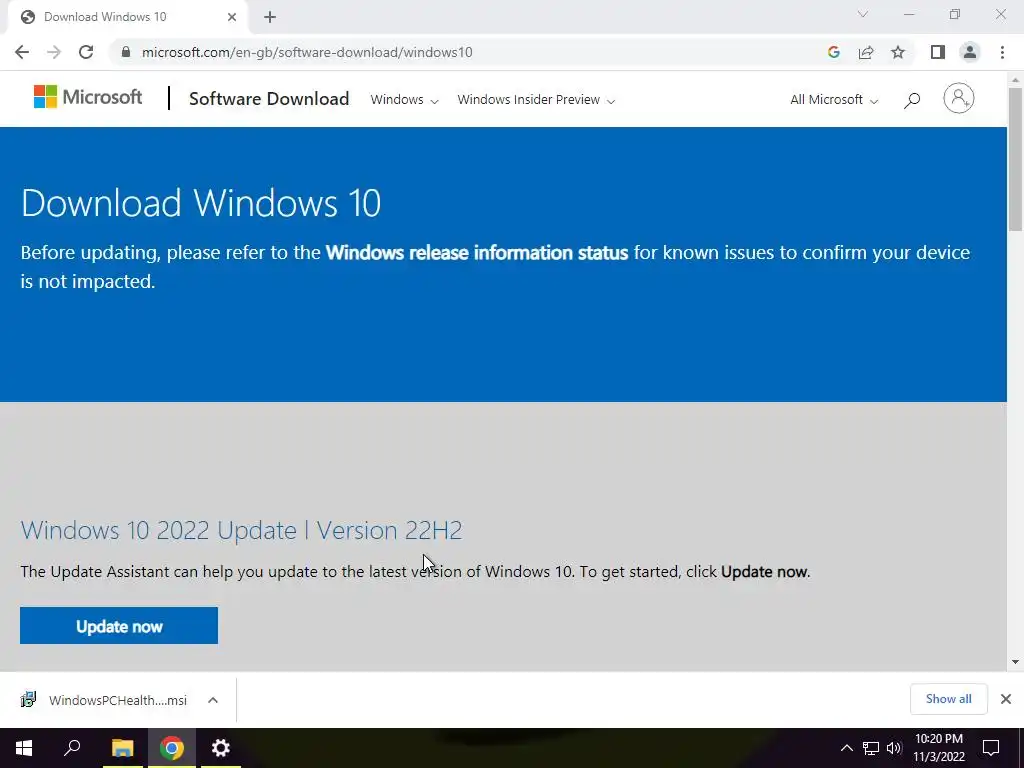Expand the Windows navigation menu
Image resolution: width=1024 pixels, height=768 pixels.
coord(404,100)
